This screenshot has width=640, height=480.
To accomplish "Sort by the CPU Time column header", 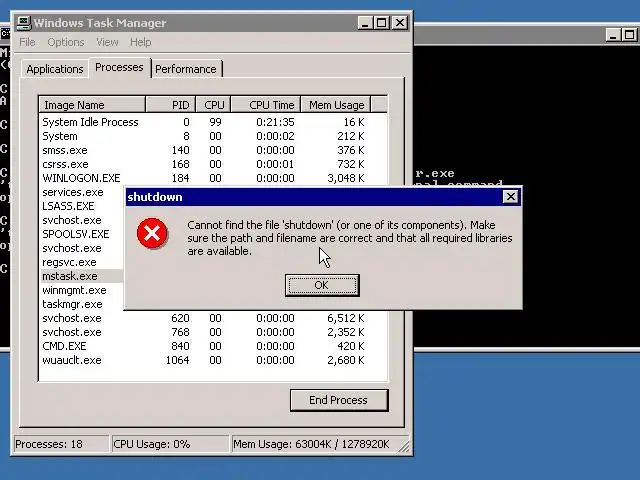I will pyautogui.click(x=266, y=105).
